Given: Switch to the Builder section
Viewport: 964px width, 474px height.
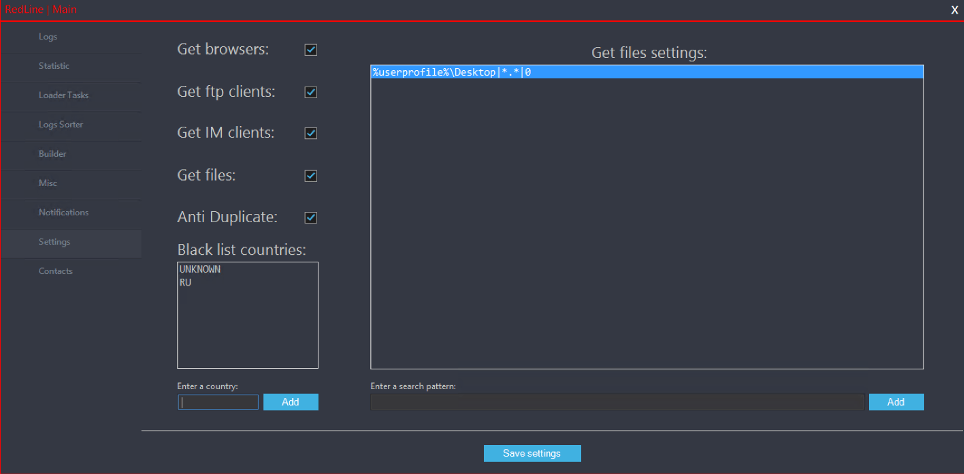Looking at the screenshot, I should tap(52, 154).
